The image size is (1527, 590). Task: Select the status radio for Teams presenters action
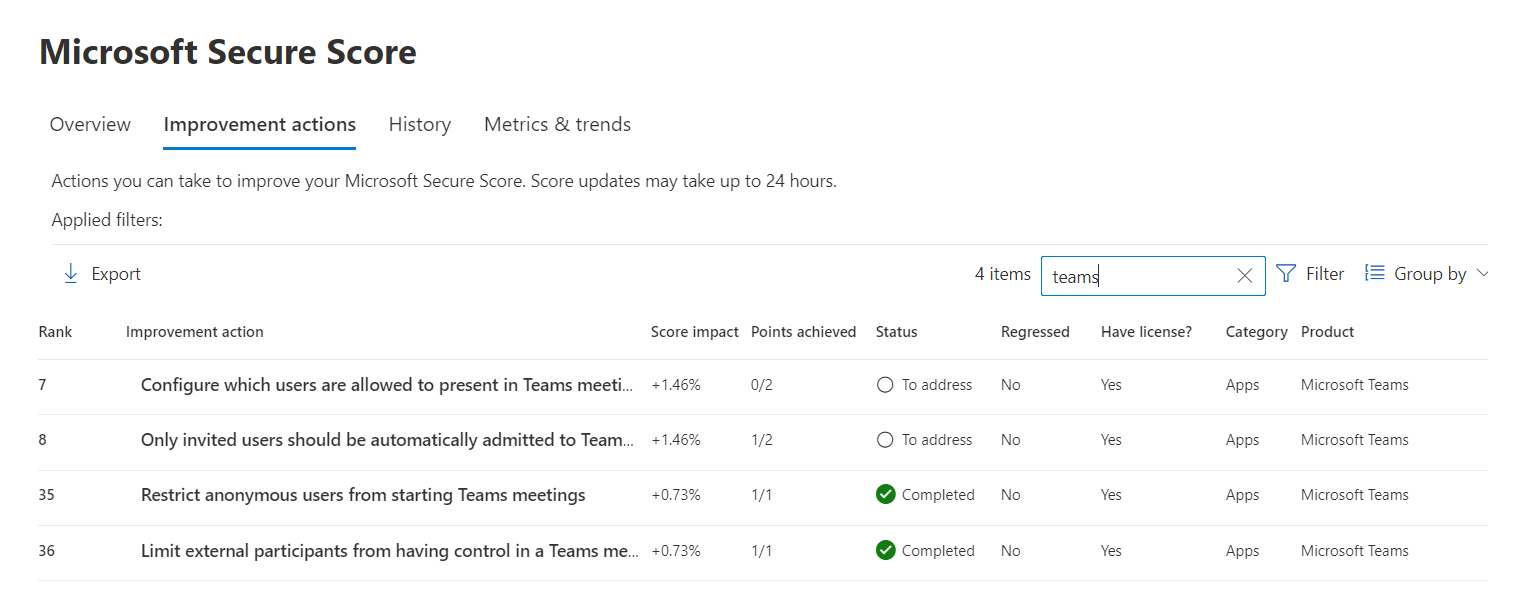[x=885, y=383]
